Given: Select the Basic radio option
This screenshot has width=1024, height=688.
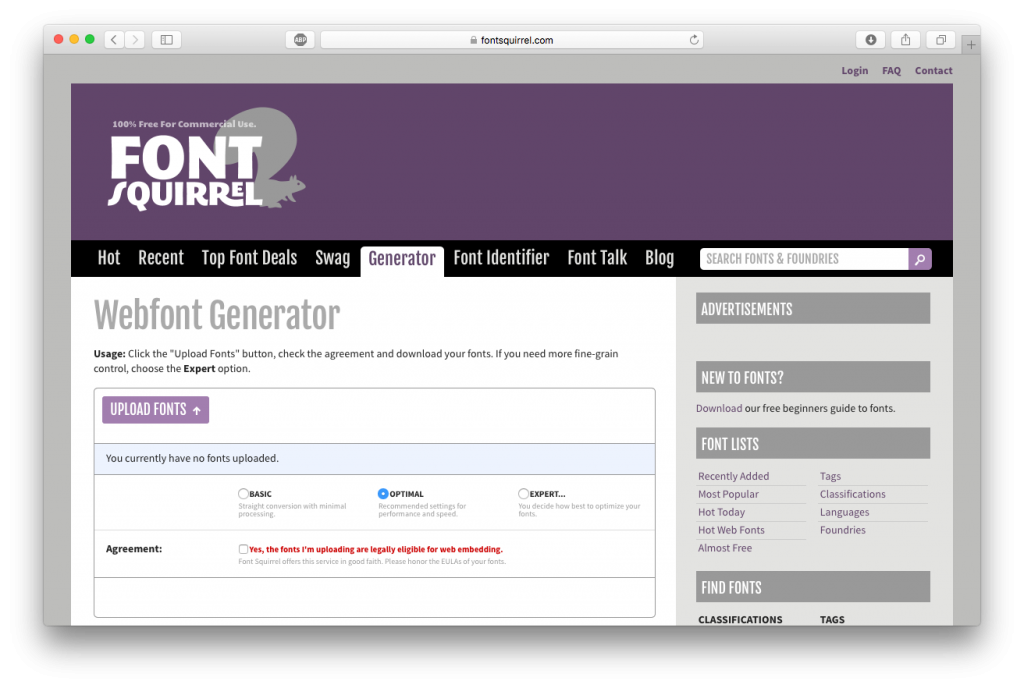Looking at the screenshot, I should [243, 493].
